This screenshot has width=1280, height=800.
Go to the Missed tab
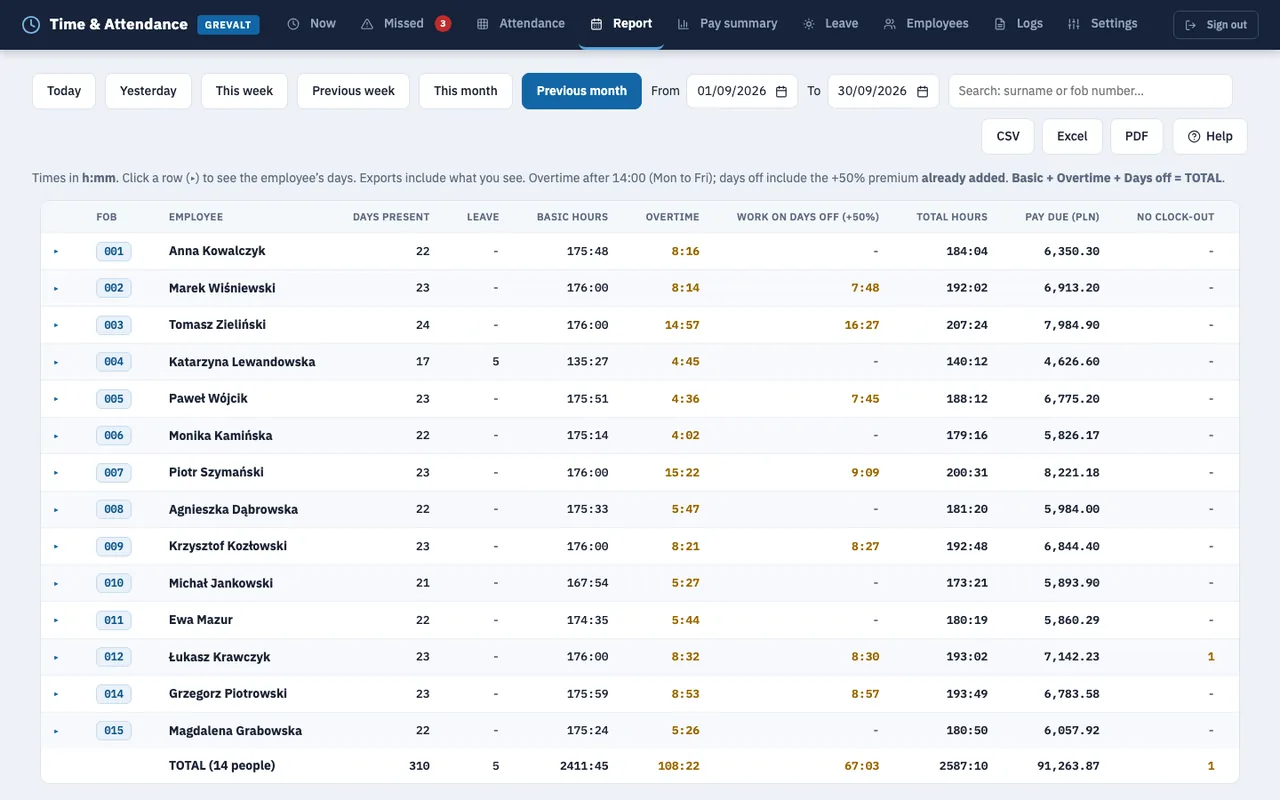click(405, 23)
